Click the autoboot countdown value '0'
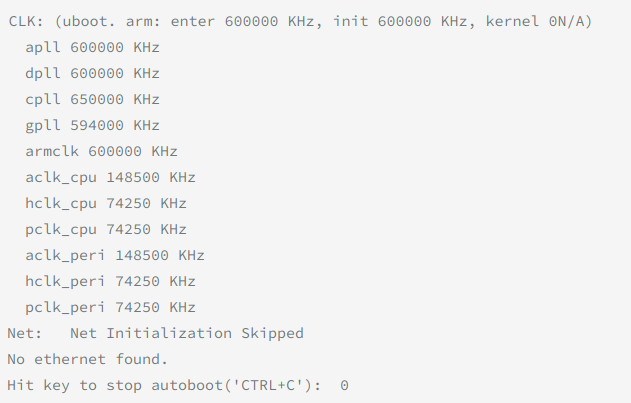This screenshot has width=631, height=403. point(344,385)
